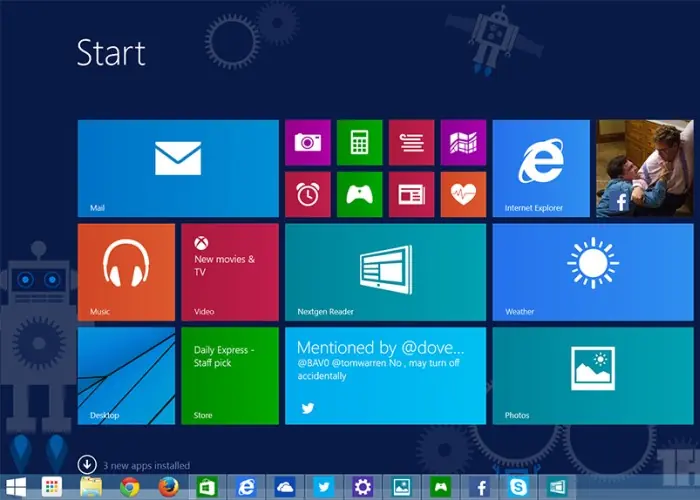
Task: Open File Explorer from the taskbar
Action: tap(91, 487)
